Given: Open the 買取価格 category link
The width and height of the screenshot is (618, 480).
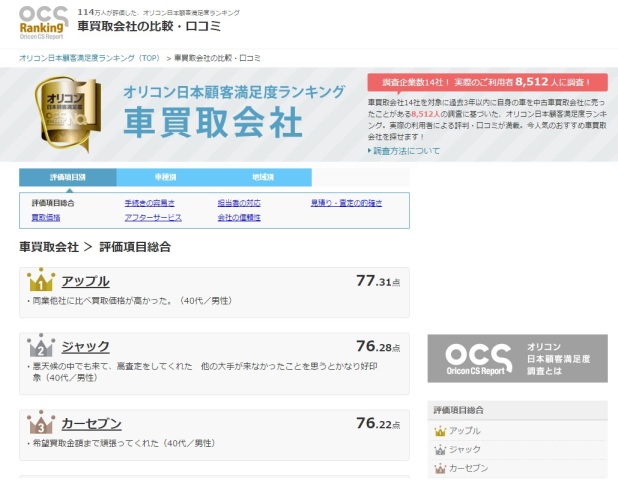Looking at the screenshot, I should tap(46, 217).
